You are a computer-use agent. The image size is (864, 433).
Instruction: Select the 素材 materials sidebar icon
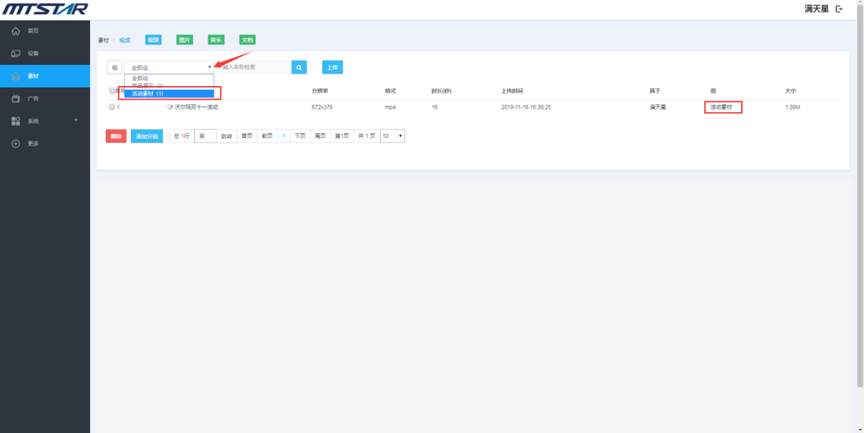16,76
